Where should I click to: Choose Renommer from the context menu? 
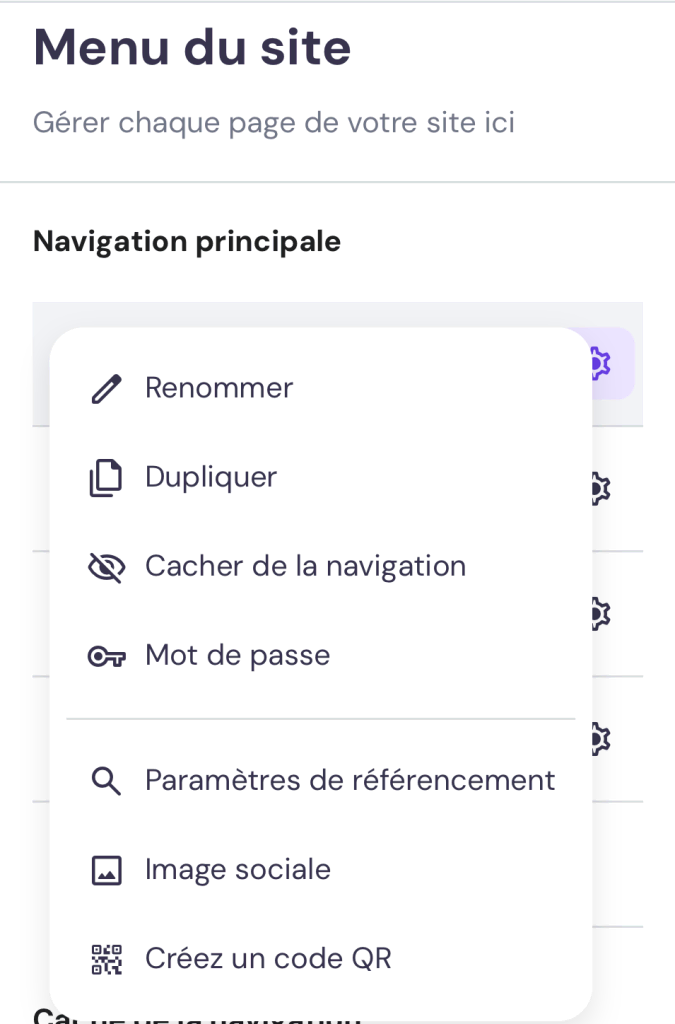click(x=219, y=388)
